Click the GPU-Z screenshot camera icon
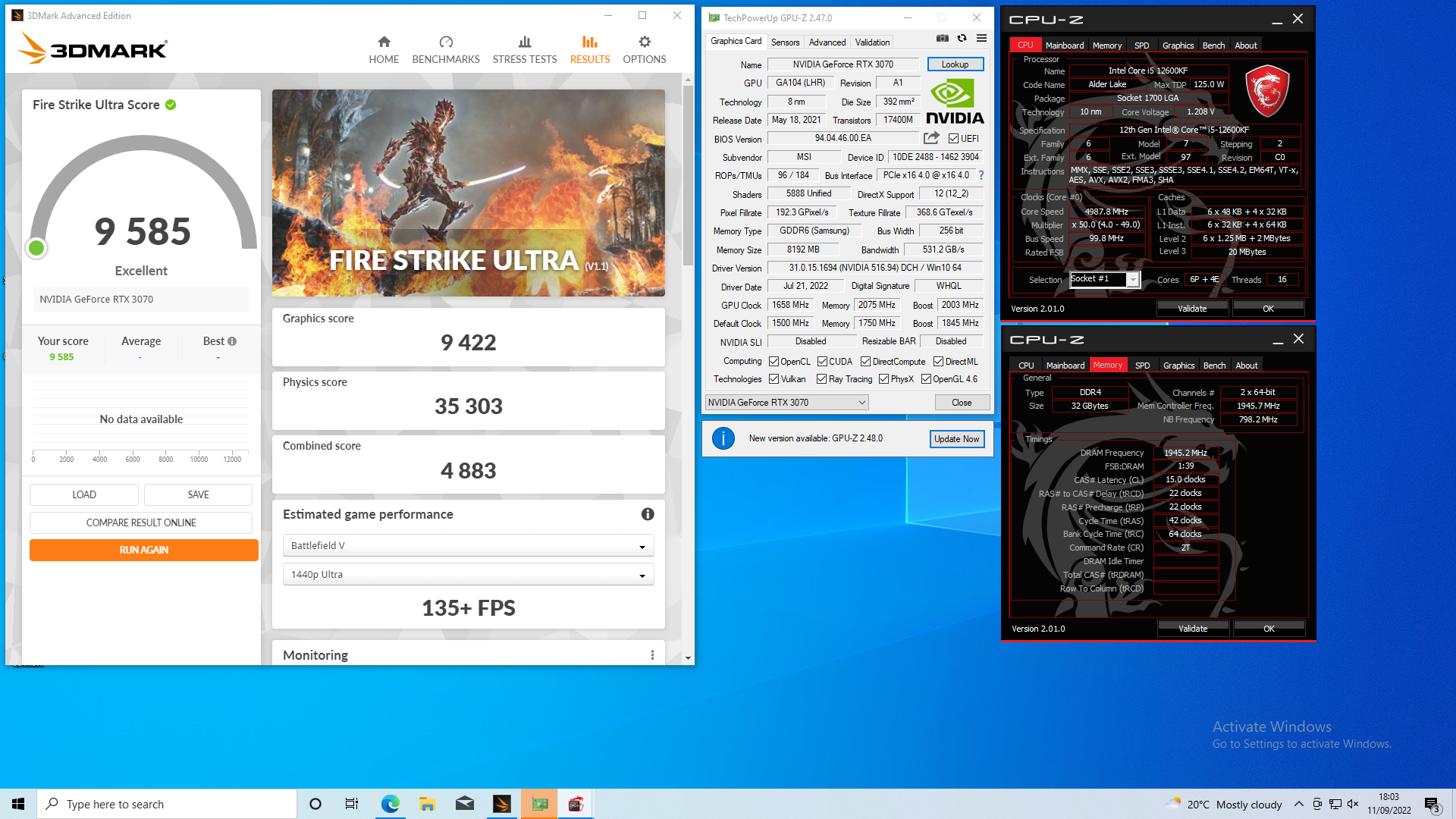Viewport: 1456px width, 819px height. coord(942,38)
